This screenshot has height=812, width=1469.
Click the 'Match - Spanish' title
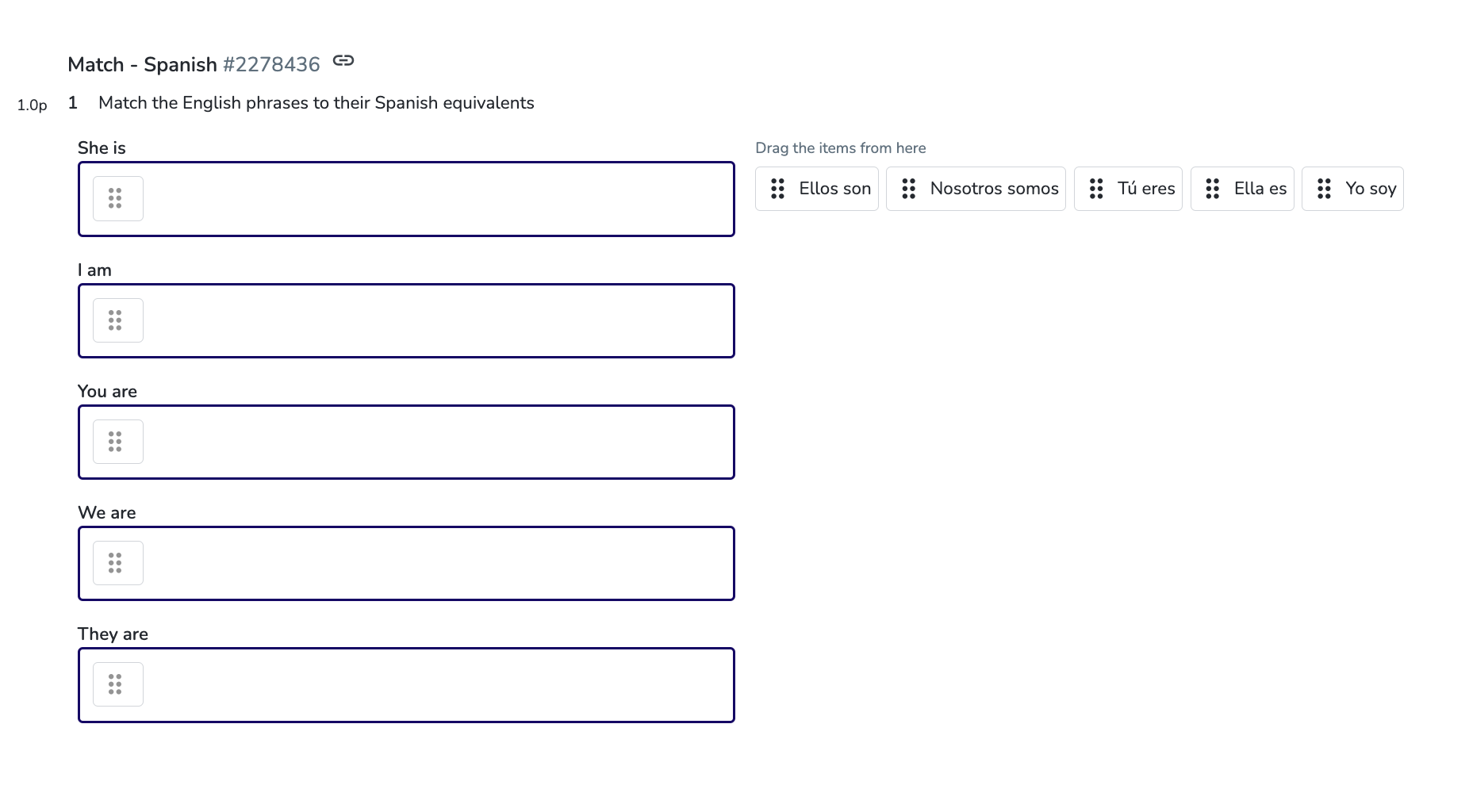[142, 64]
